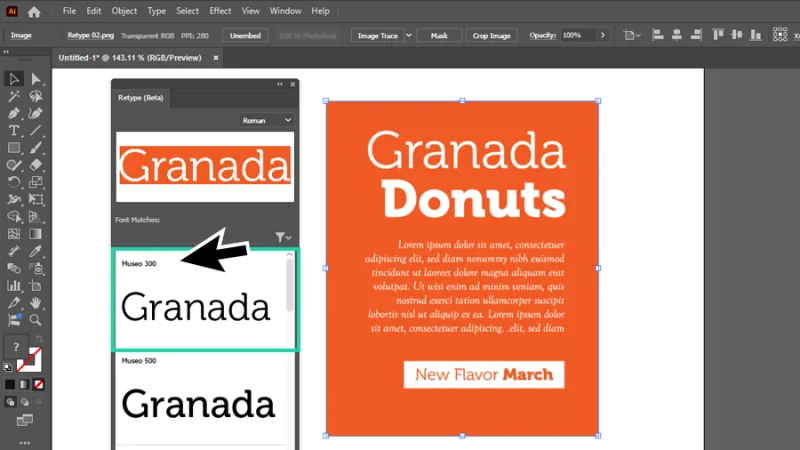
Task: Click the Image Trace button
Action: pos(378,35)
